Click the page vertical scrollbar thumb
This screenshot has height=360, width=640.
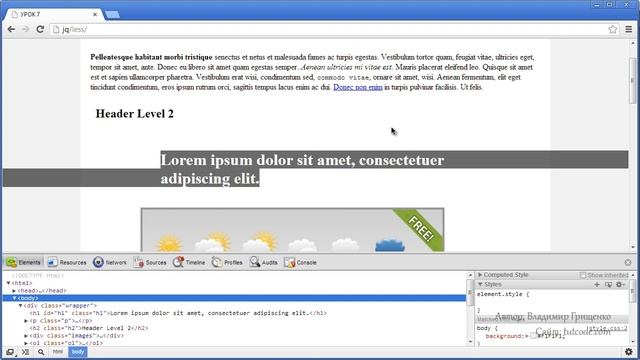click(x=633, y=81)
